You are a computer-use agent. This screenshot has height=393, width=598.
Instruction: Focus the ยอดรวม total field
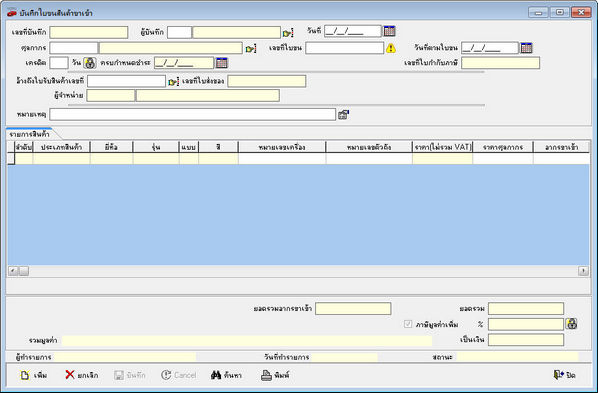click(526, 309)
